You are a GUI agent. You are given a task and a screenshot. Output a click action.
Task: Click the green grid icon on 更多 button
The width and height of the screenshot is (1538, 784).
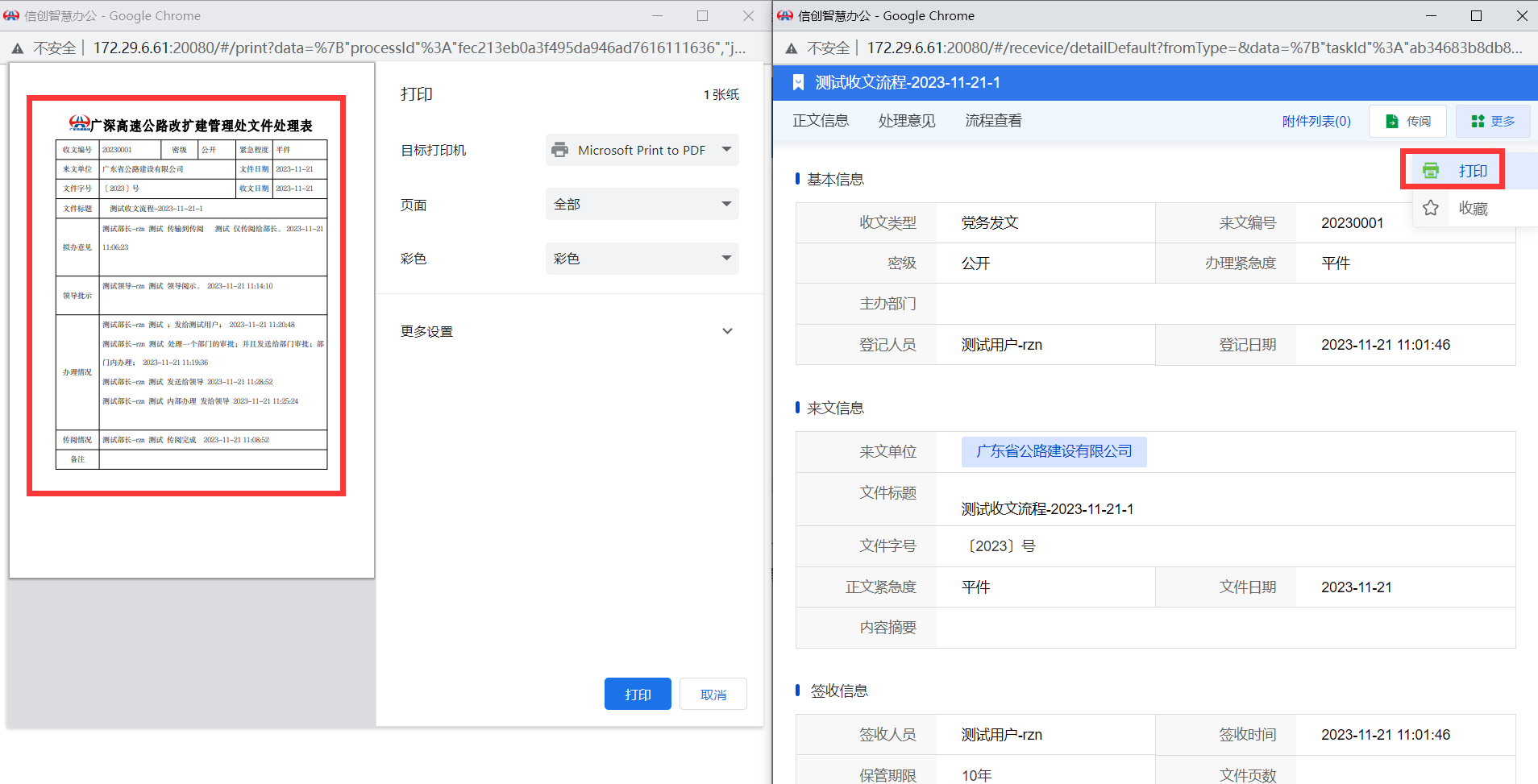click(x=1478, y=121)
